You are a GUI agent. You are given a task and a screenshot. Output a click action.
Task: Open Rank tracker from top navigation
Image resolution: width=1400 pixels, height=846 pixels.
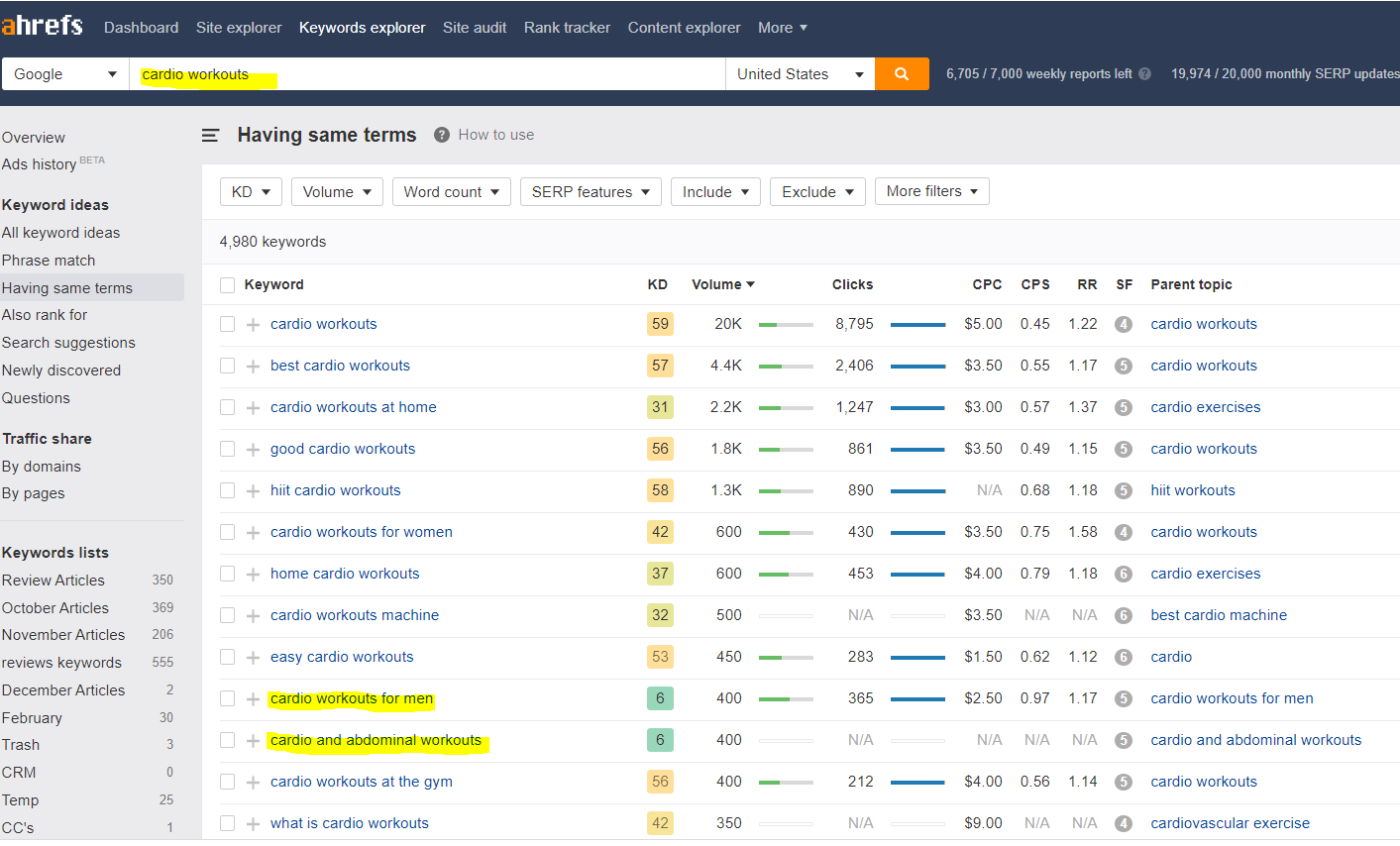click(567, 28)
